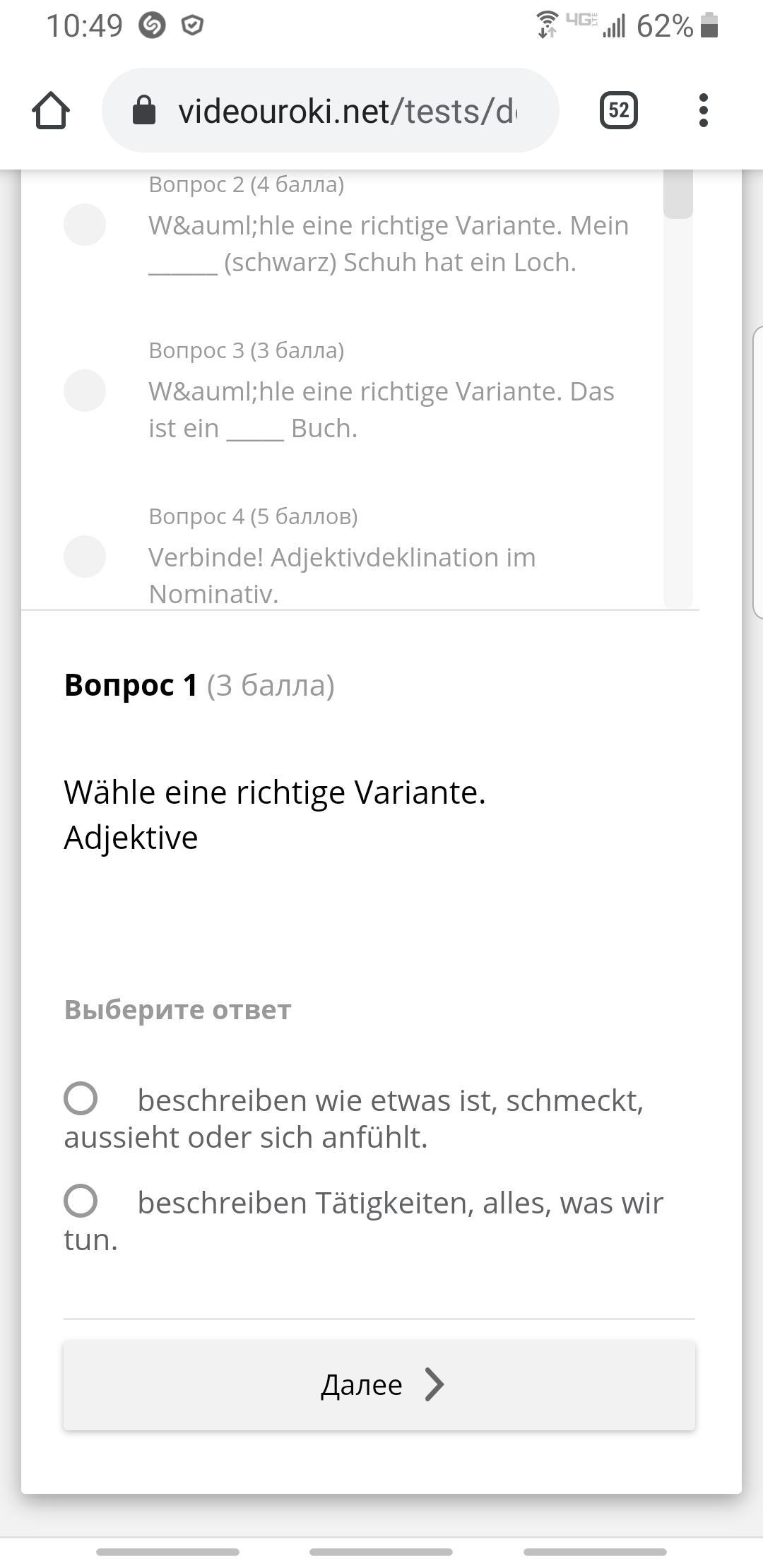763x1568 pixels.
Task: Tap the videouroki.net address bar
Action: 346,111
